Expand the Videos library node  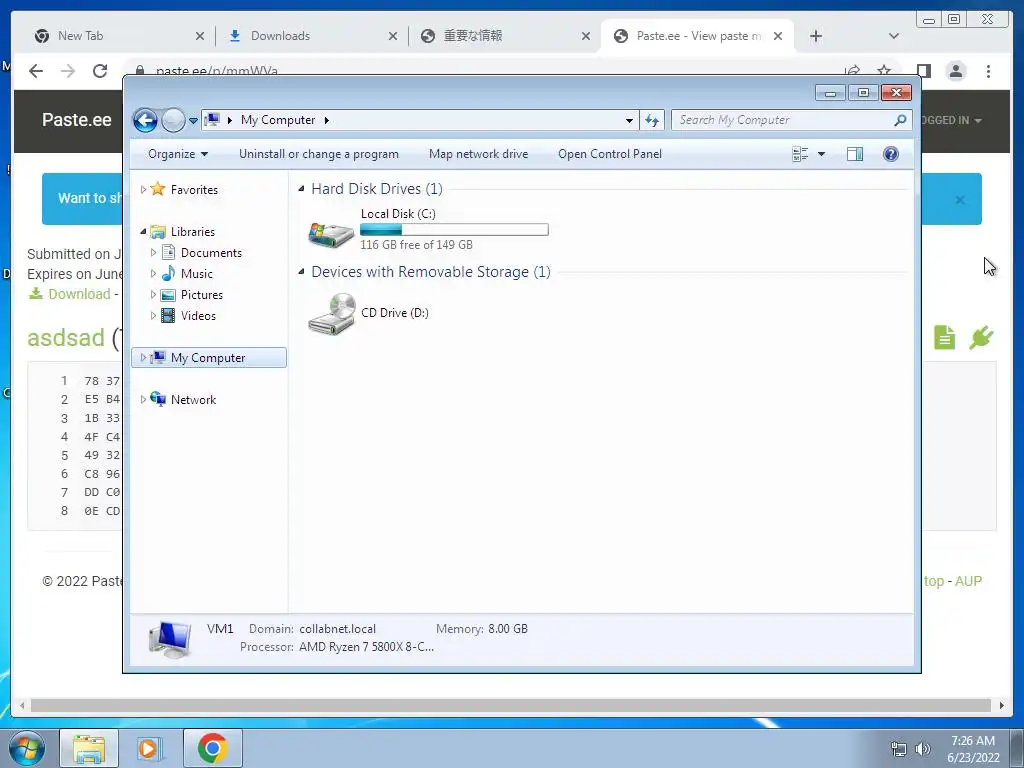pos(153,315)
